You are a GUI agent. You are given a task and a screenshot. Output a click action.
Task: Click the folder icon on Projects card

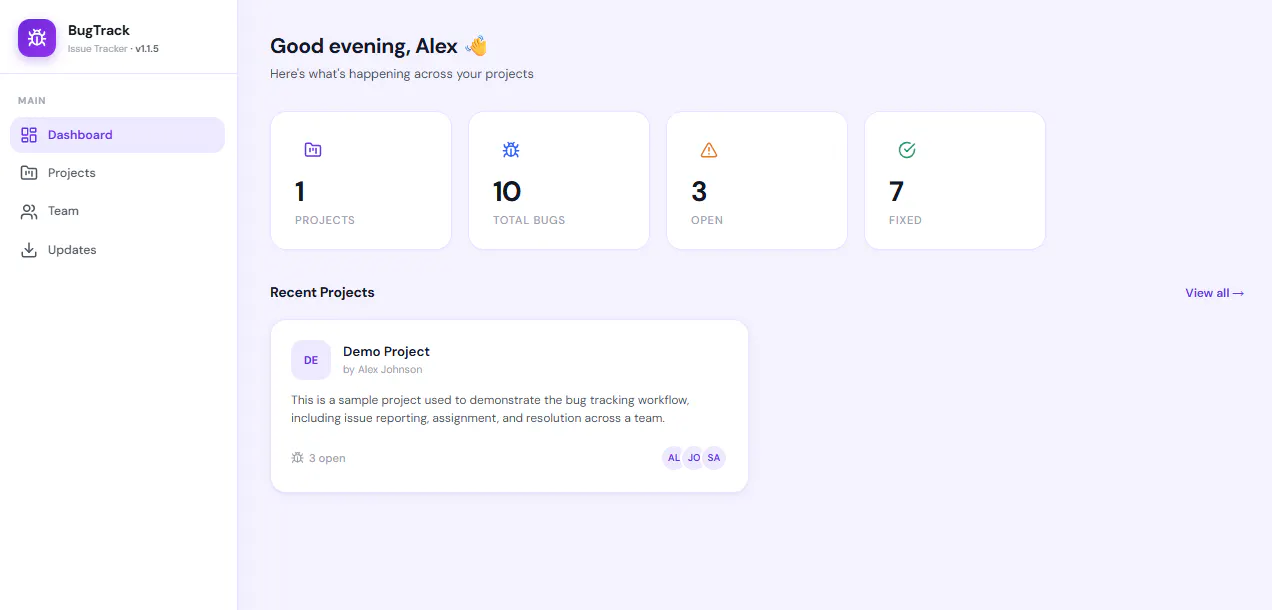coord(313,150)
